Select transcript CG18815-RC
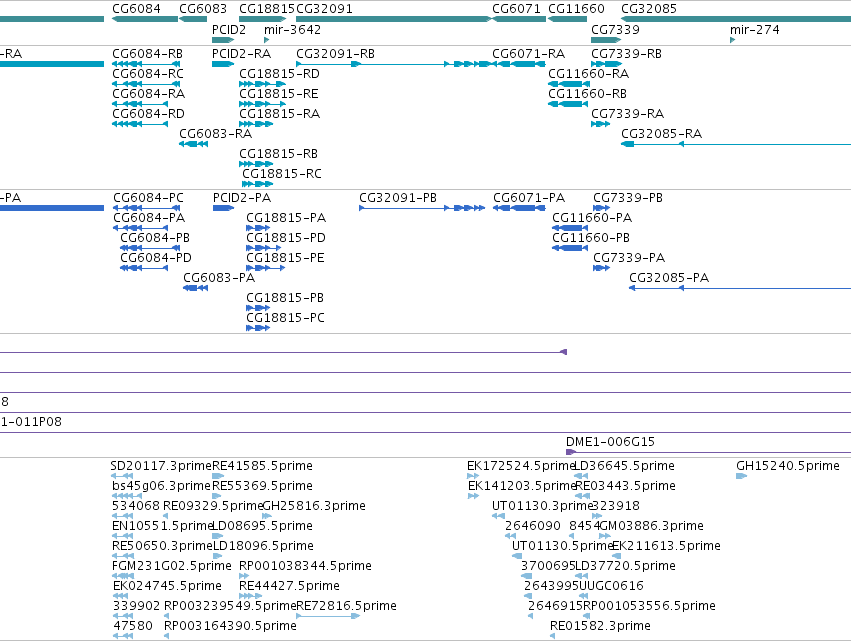Image resolution: width=851 pixels, height=641 pixels. coord(282,174)
